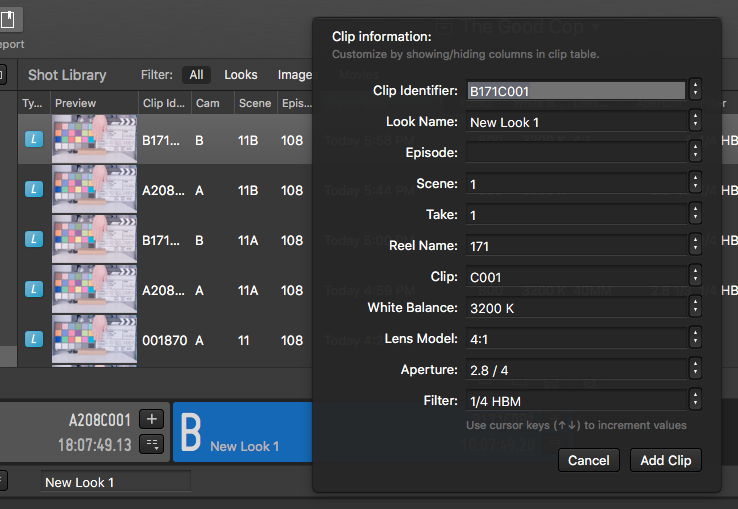Cancel the clip information dialog

click(x=588, y=460)
